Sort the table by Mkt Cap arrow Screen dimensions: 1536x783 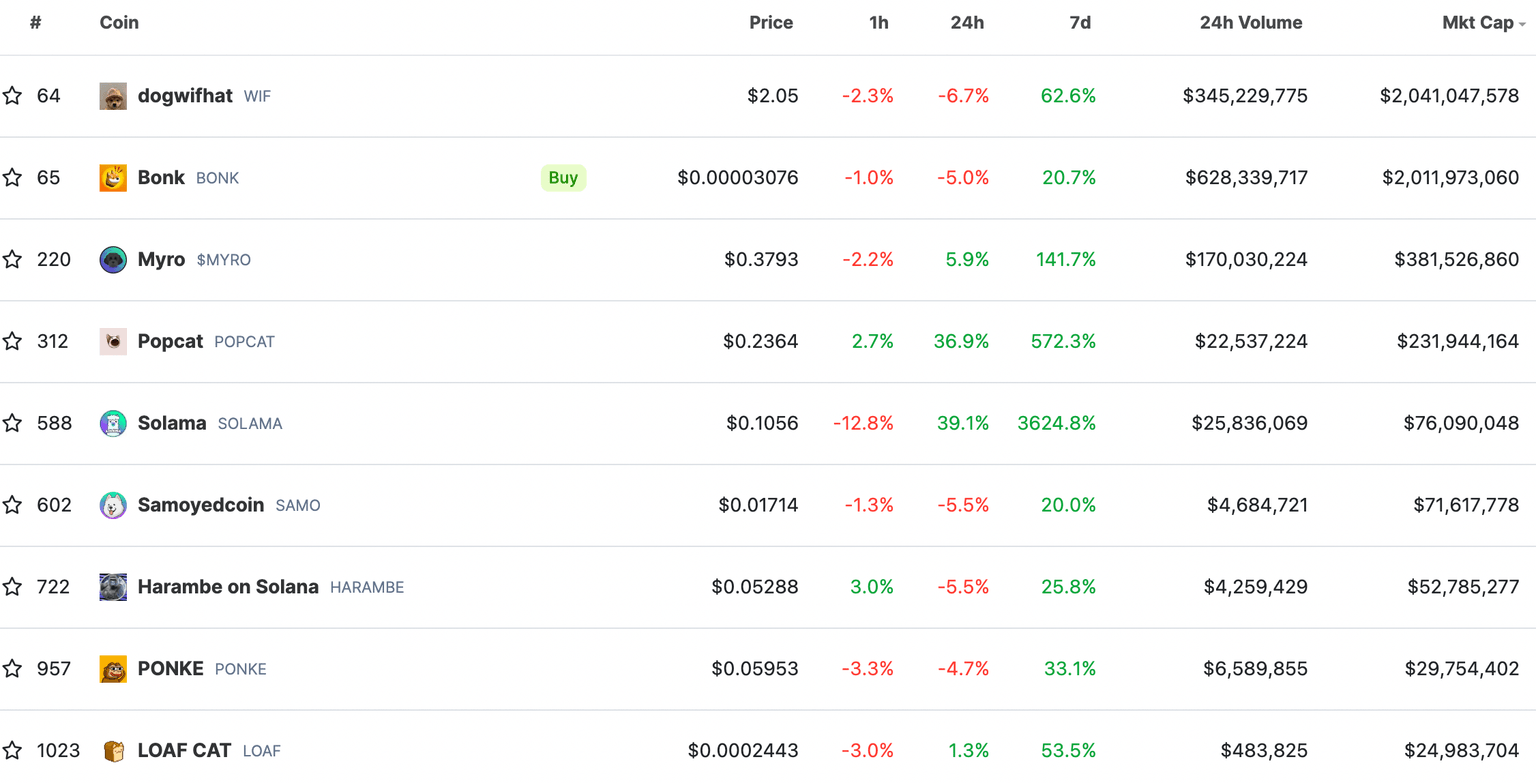click(1522, 24)
